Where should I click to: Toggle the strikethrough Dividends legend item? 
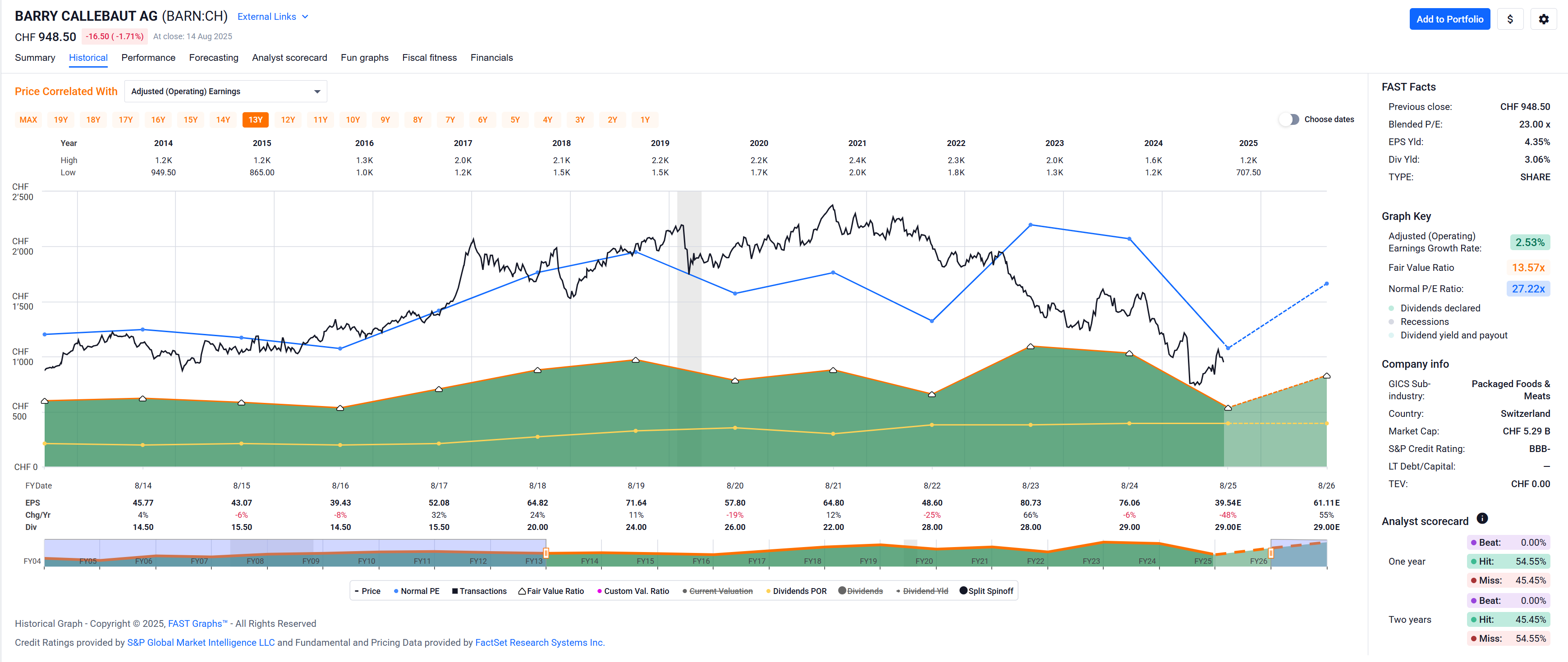coord(860,591)
